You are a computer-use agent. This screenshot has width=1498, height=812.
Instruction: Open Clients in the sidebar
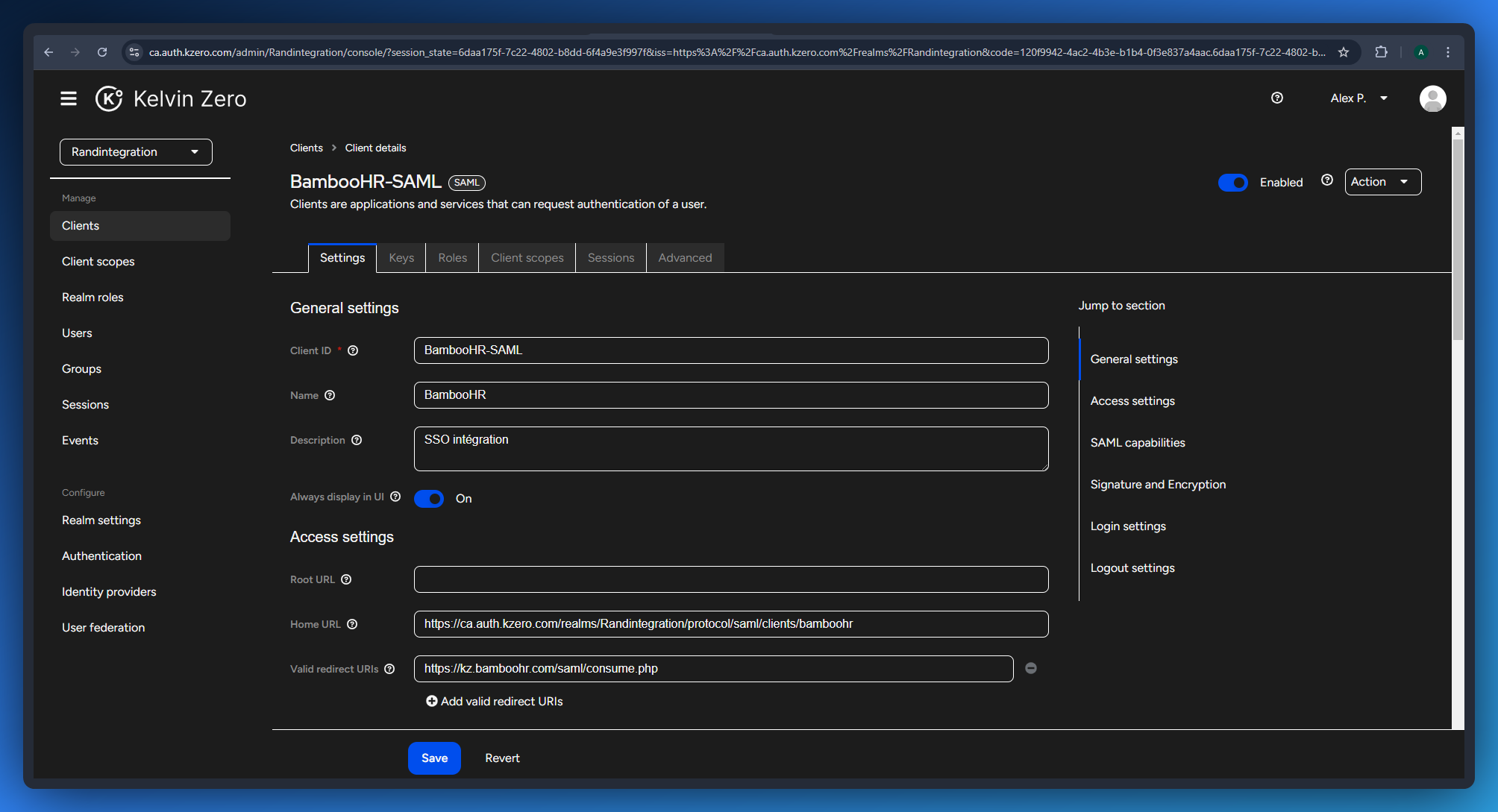(x=140, y=226)
